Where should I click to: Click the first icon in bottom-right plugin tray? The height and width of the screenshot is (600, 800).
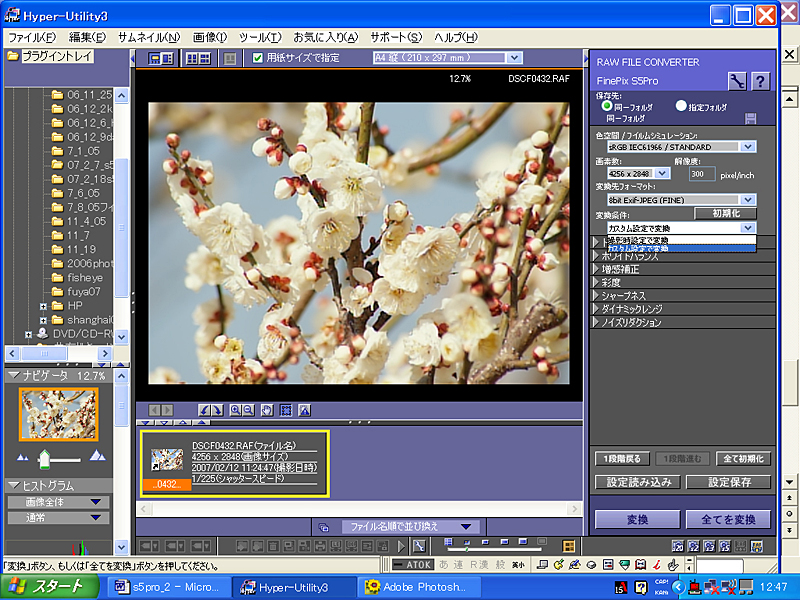pyautogui.click(x=678, y=546)
